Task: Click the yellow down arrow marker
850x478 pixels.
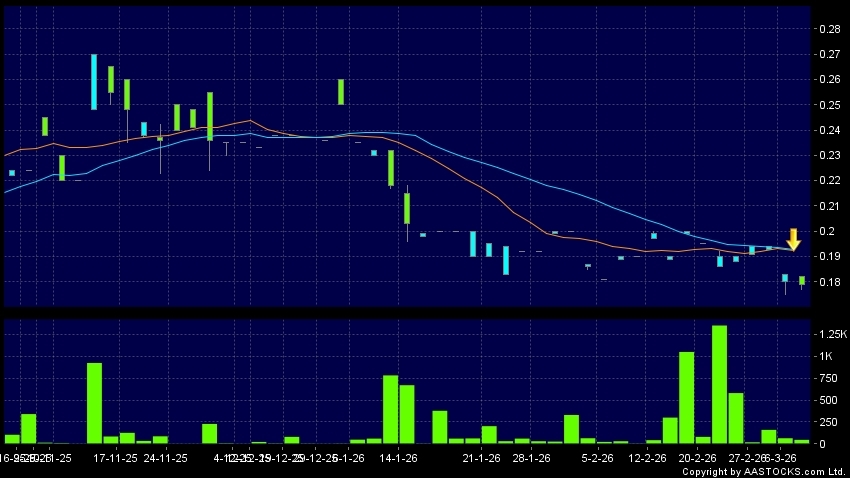Action: [x=793, y=240]
